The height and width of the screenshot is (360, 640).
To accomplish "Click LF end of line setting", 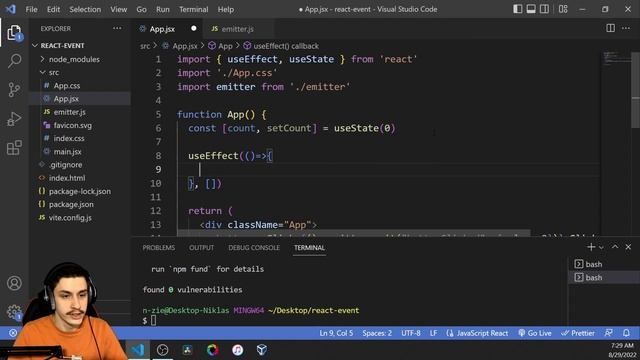I will click(433, 333).
